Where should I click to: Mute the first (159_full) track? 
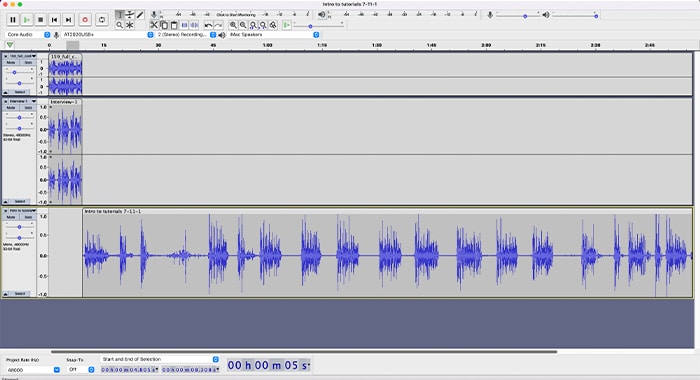(x=11, y=63)
